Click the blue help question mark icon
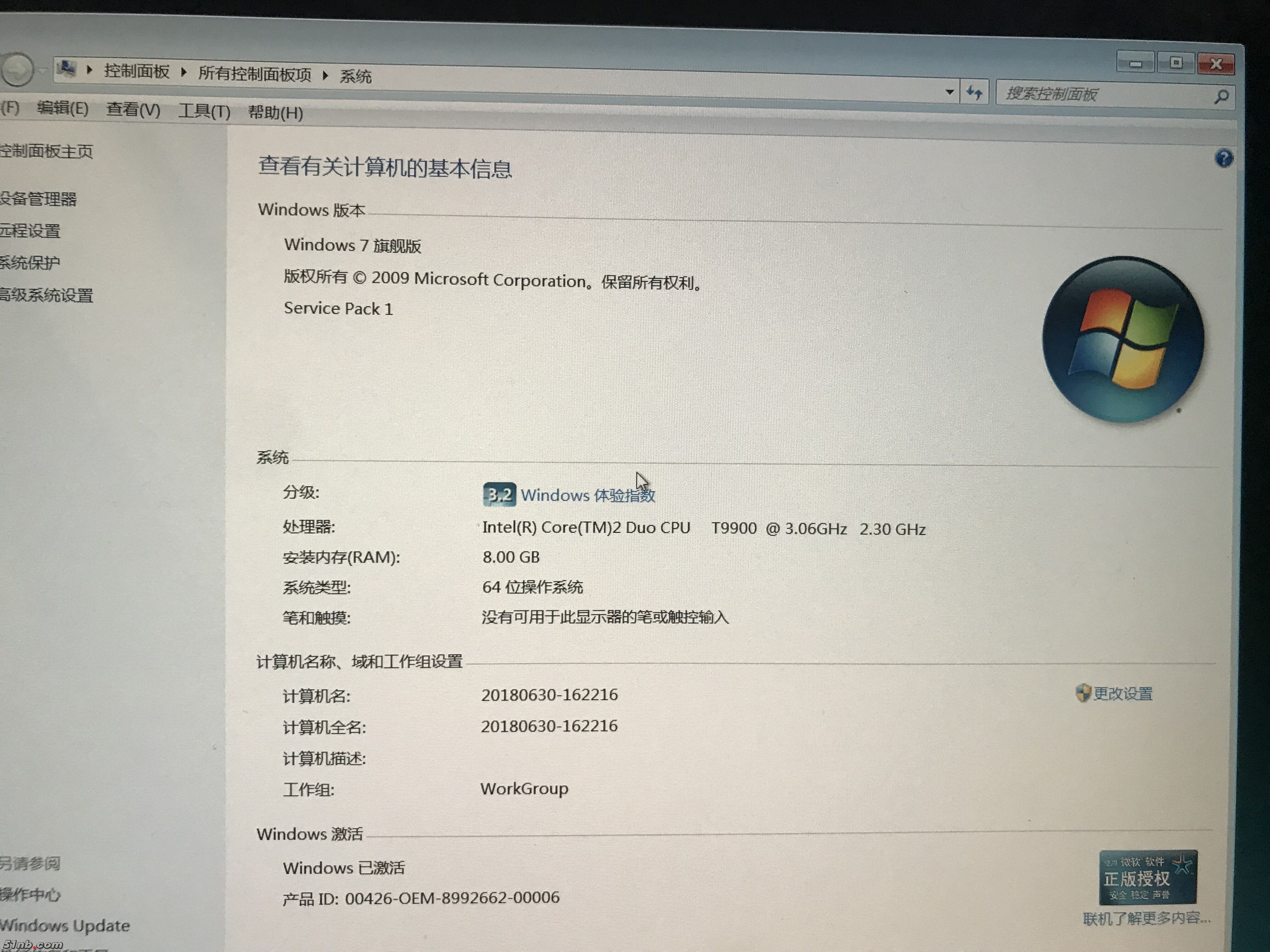Viewport: 1270px width, 952px height. point(1223,158)
